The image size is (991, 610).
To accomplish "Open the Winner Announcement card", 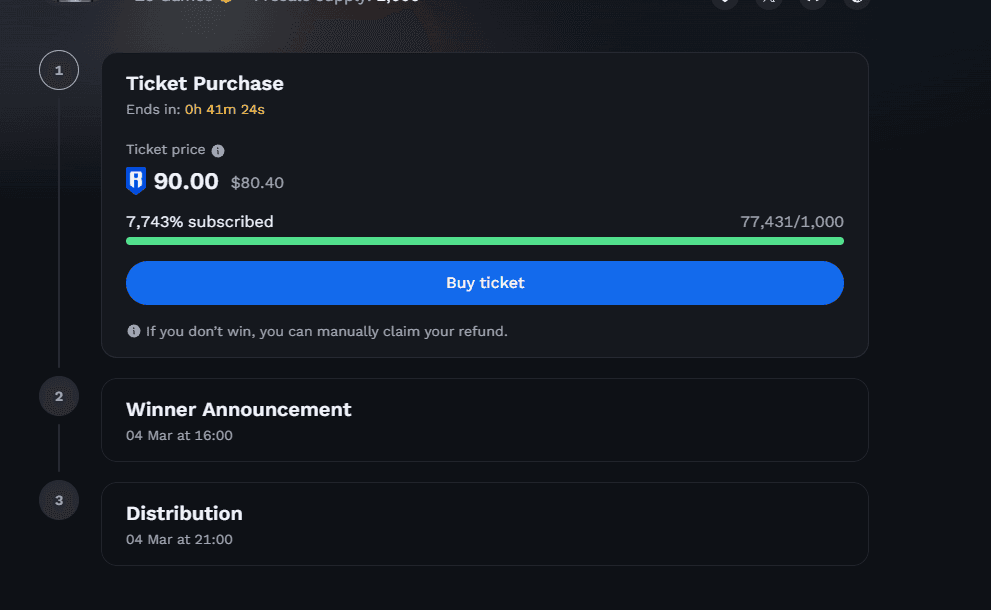I will click(x=485, y=420).
